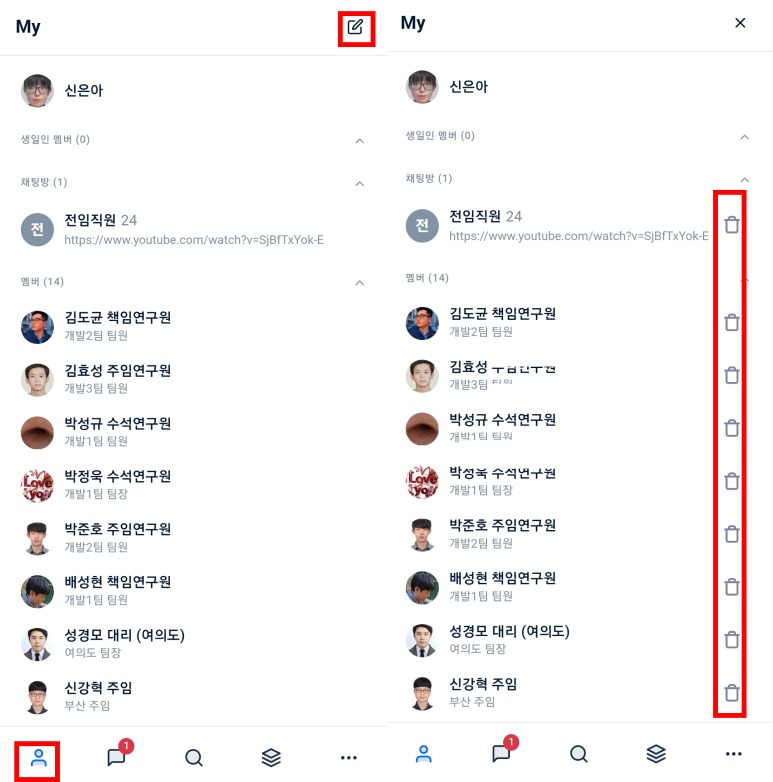This screenshot has height=782, width=773.
Task: Delete the 전임직원 chat room with its trash icon
Action: [x=732, y=225]
